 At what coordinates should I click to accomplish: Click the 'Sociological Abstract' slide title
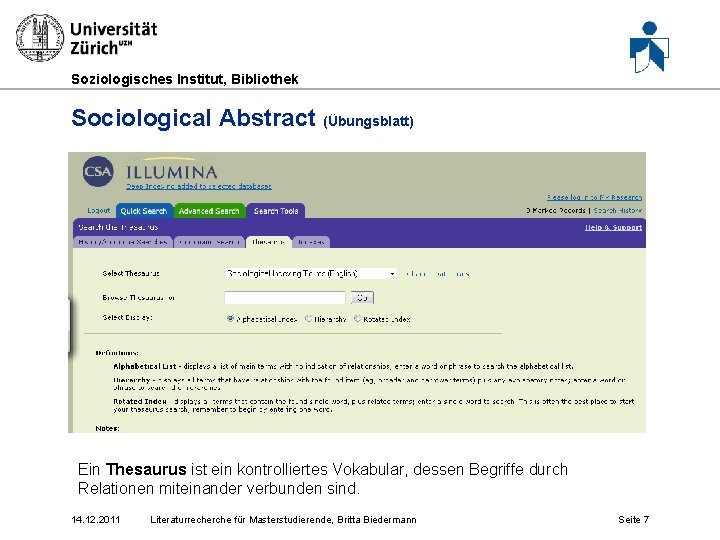(193, 118)
